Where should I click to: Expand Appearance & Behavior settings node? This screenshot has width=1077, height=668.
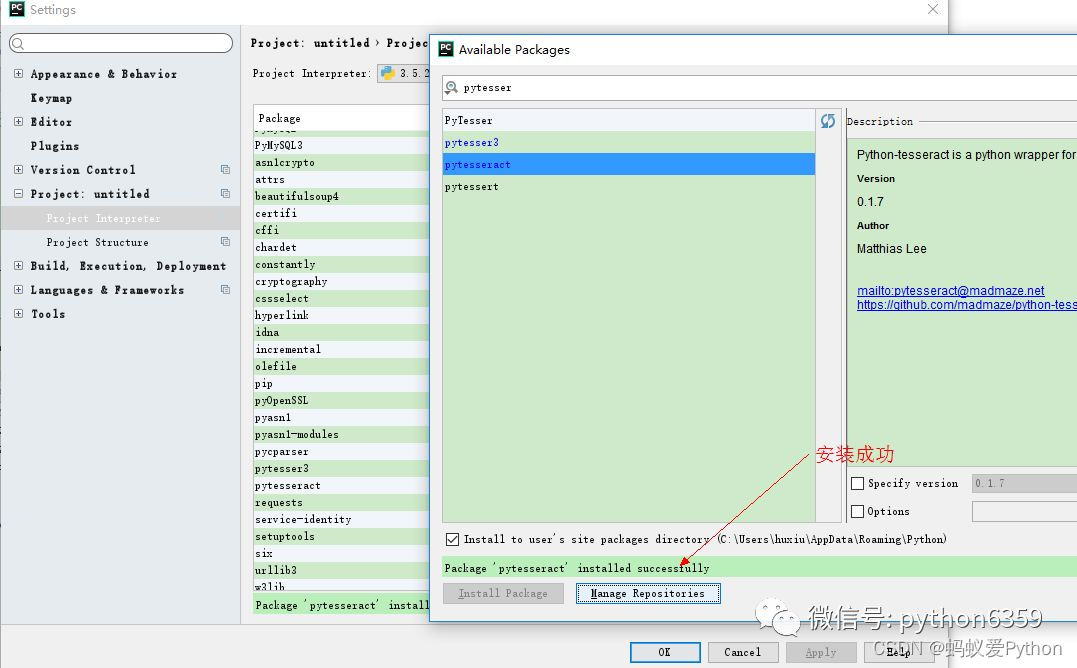click(x=19, y=73)
